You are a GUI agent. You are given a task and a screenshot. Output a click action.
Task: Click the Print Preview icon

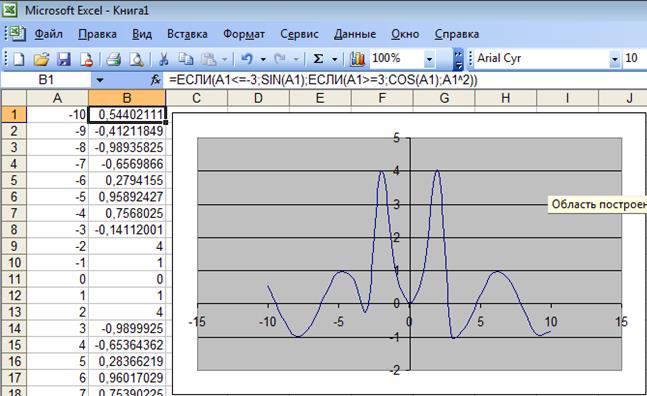[x=137, y=59]
